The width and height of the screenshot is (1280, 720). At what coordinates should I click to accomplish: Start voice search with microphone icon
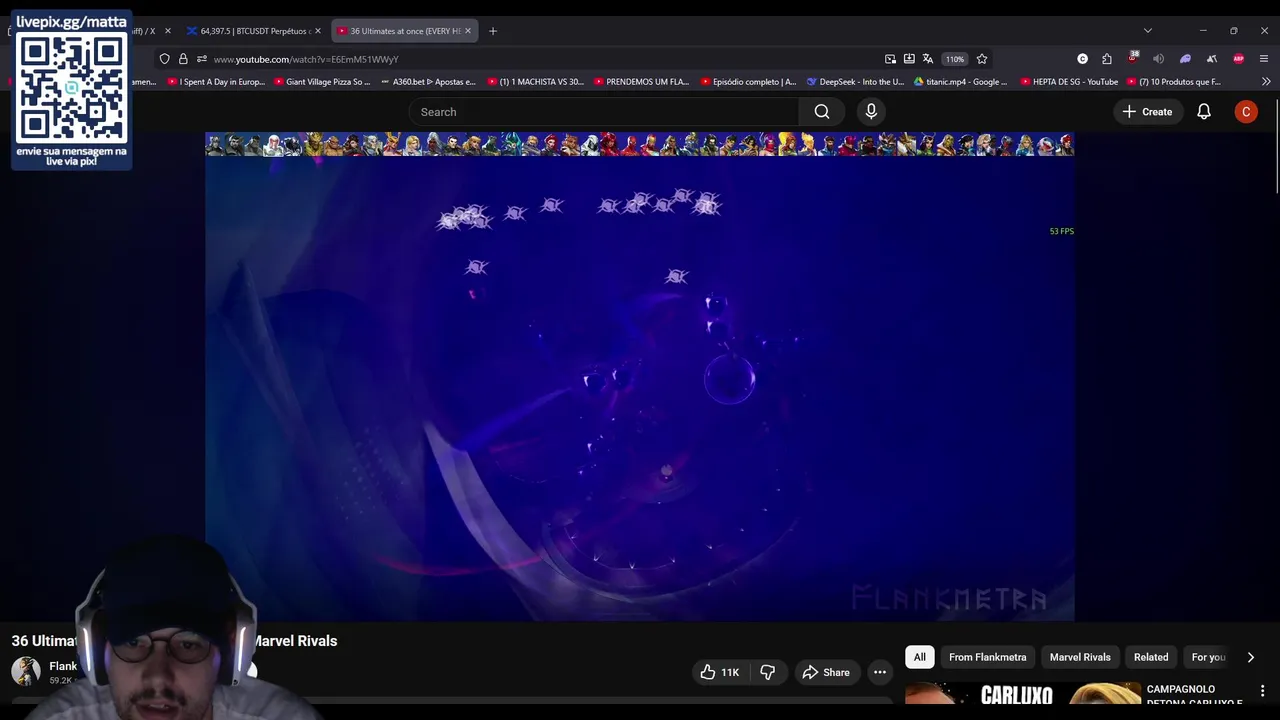pyautogui.click(x=871, y=112)
